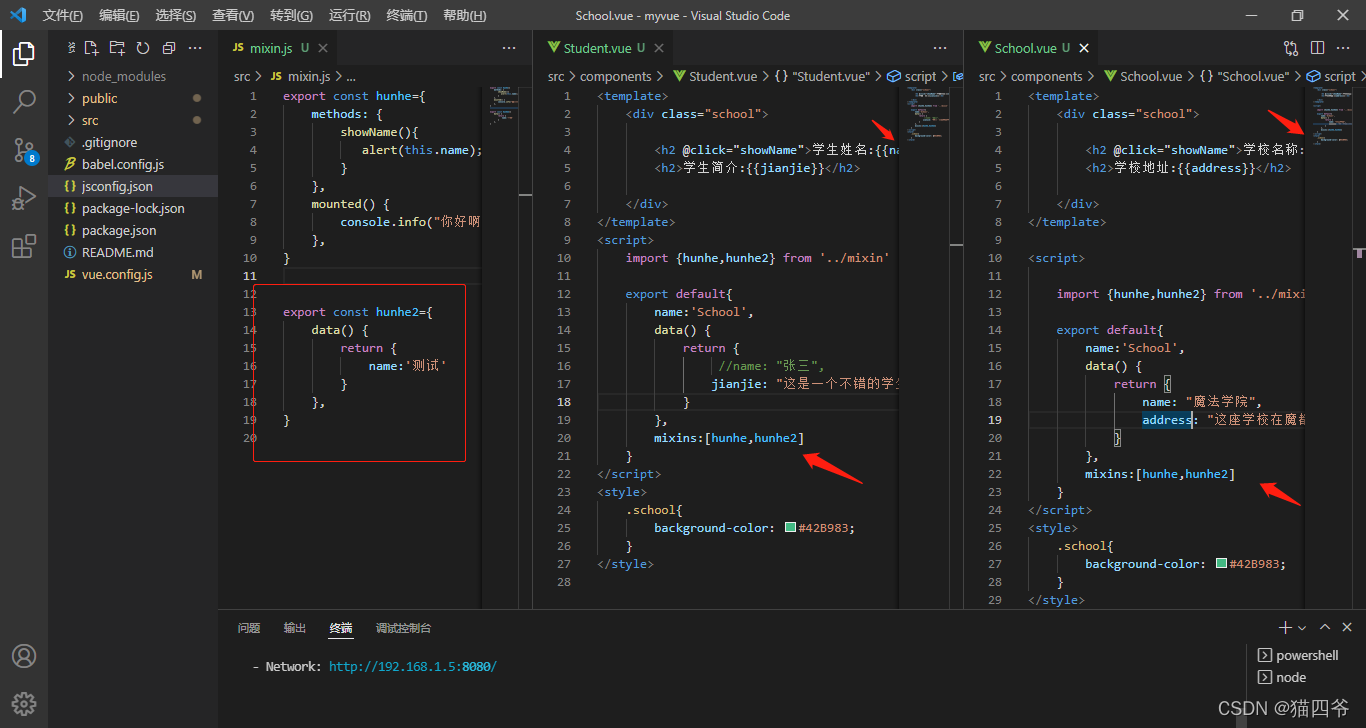Open the Network URL http://192.168.1.5:8080/

(x=412, y=666)
